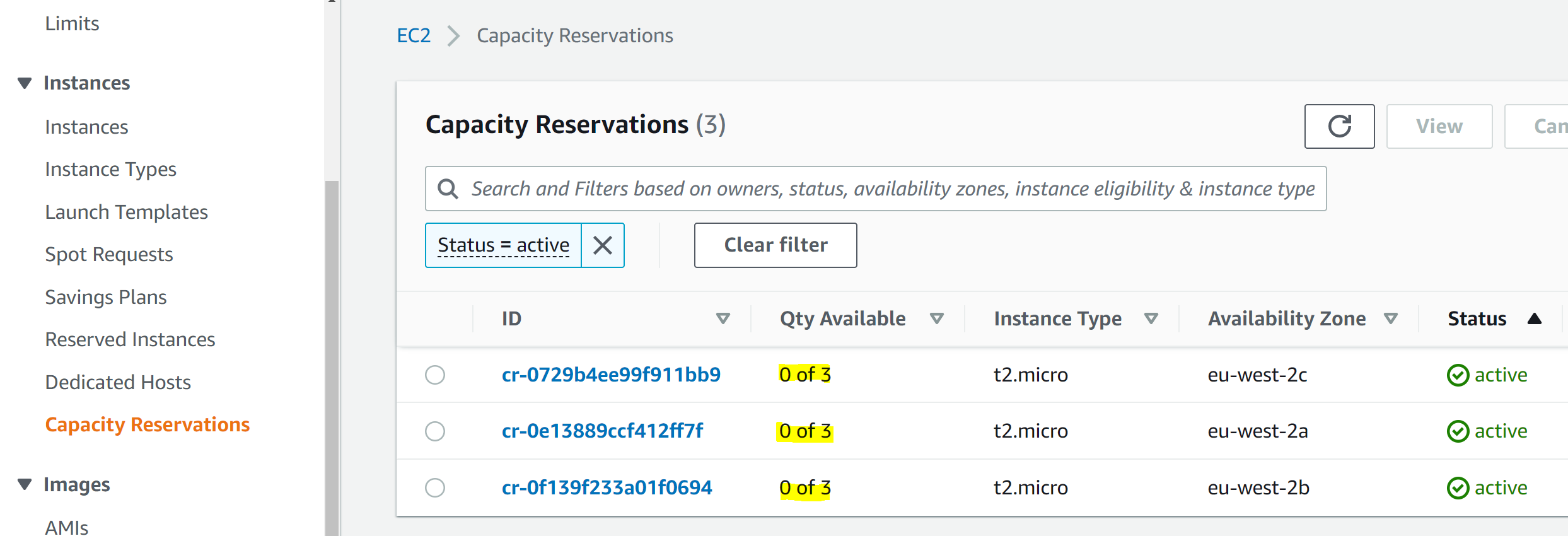Toggle Status column sort direction arrow
The image size is (1568, 536).
1535,318
